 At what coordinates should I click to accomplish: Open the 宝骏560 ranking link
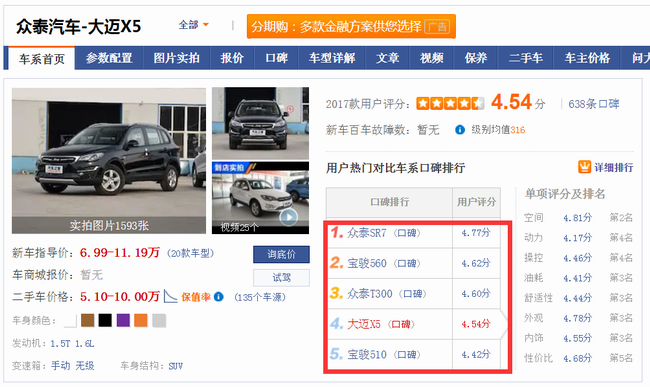click(367, 263)
